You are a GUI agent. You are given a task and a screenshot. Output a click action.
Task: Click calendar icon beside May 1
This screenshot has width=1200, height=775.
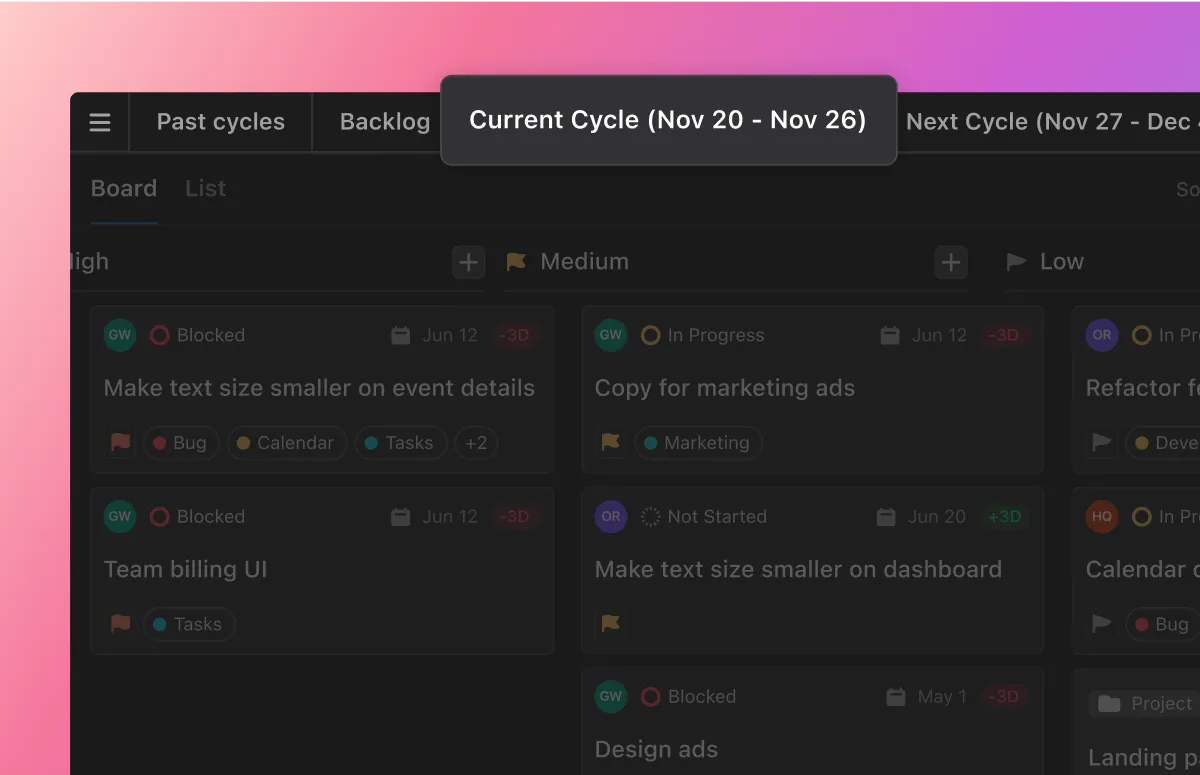(896, 696)
